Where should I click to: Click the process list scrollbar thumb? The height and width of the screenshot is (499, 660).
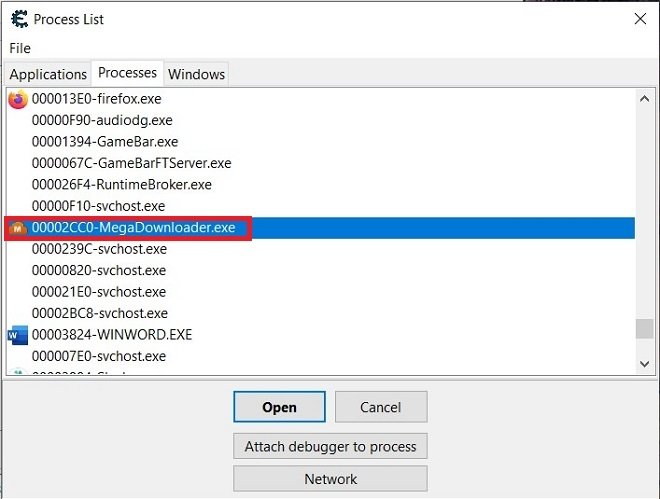point(644,329)
